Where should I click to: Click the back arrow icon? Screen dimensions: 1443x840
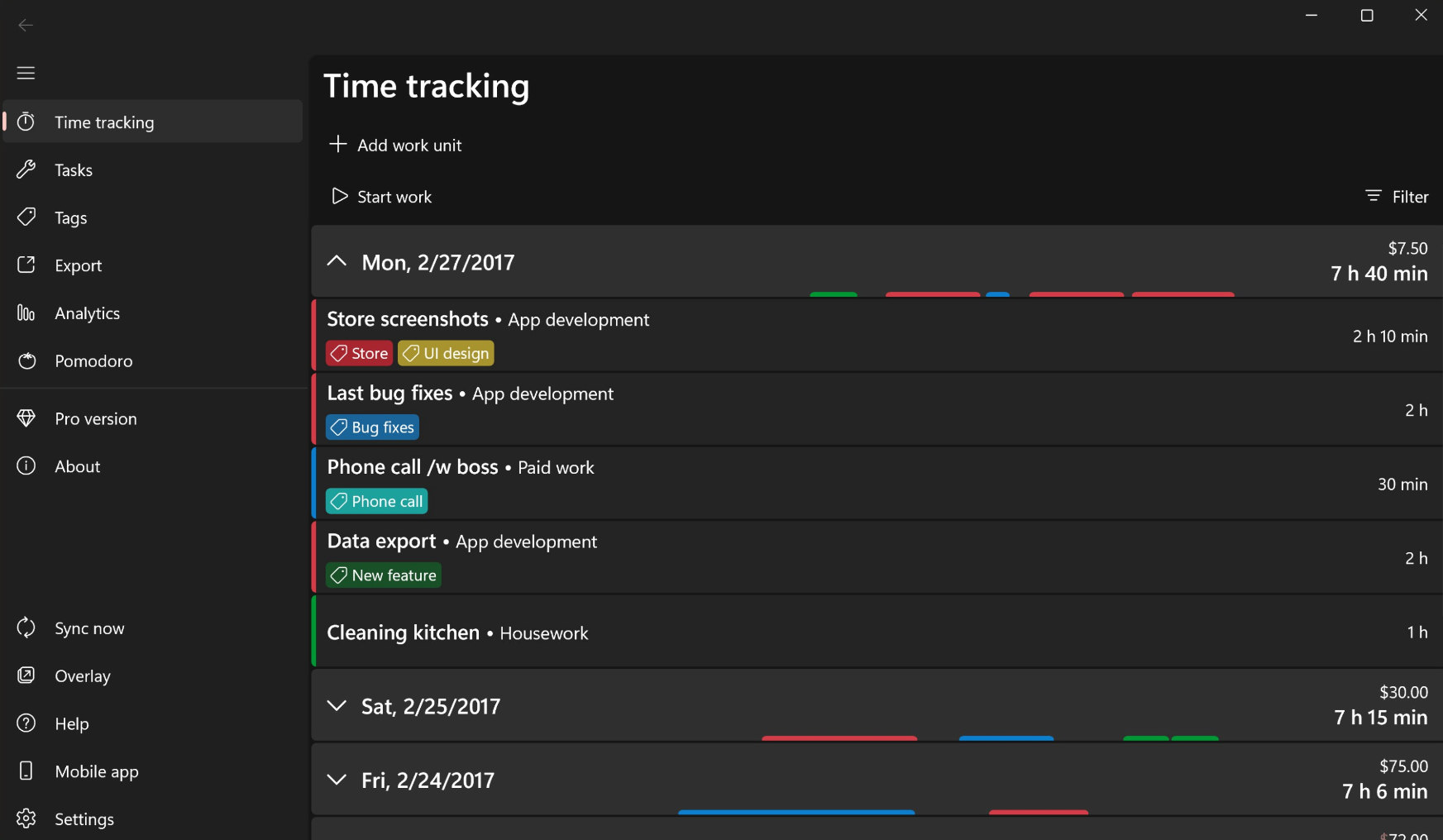coord(26,25)
